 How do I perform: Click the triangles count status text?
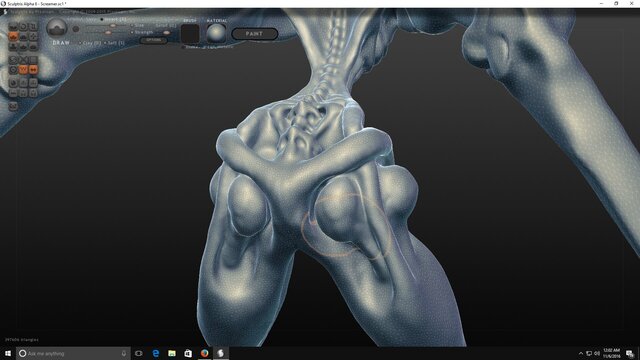22,340
